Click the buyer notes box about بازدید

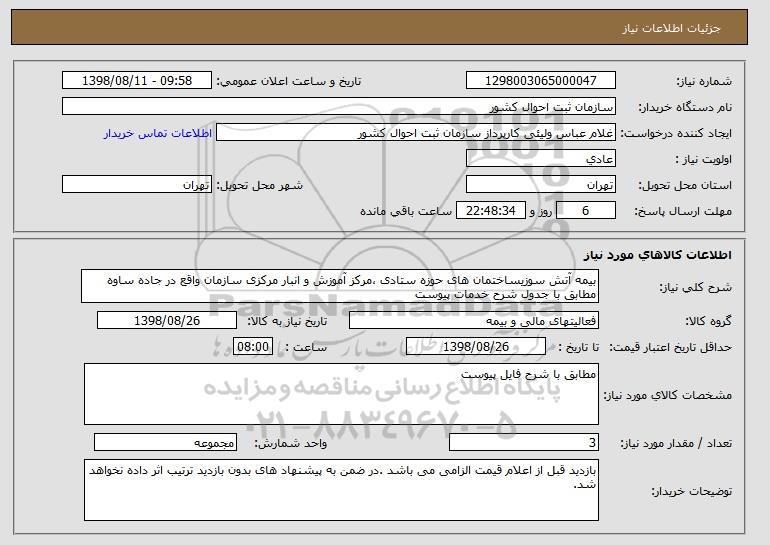341,490
